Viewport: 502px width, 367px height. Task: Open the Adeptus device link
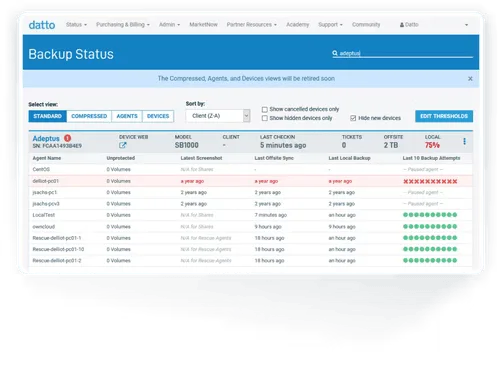46,138
